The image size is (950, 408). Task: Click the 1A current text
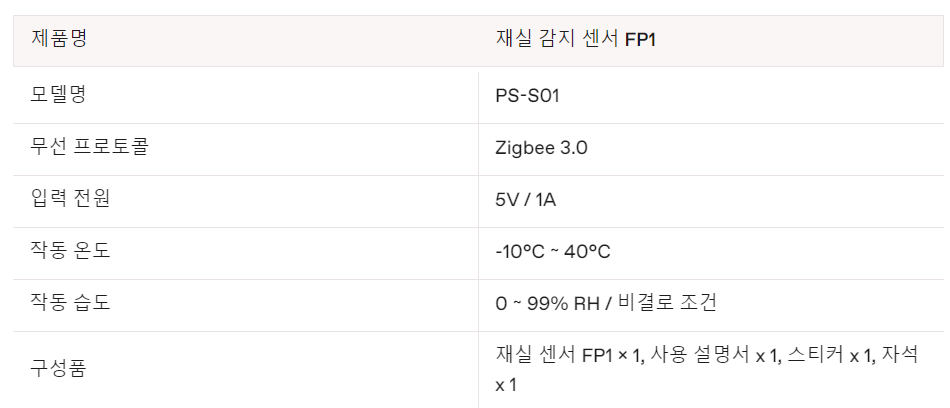coord(545,200)
